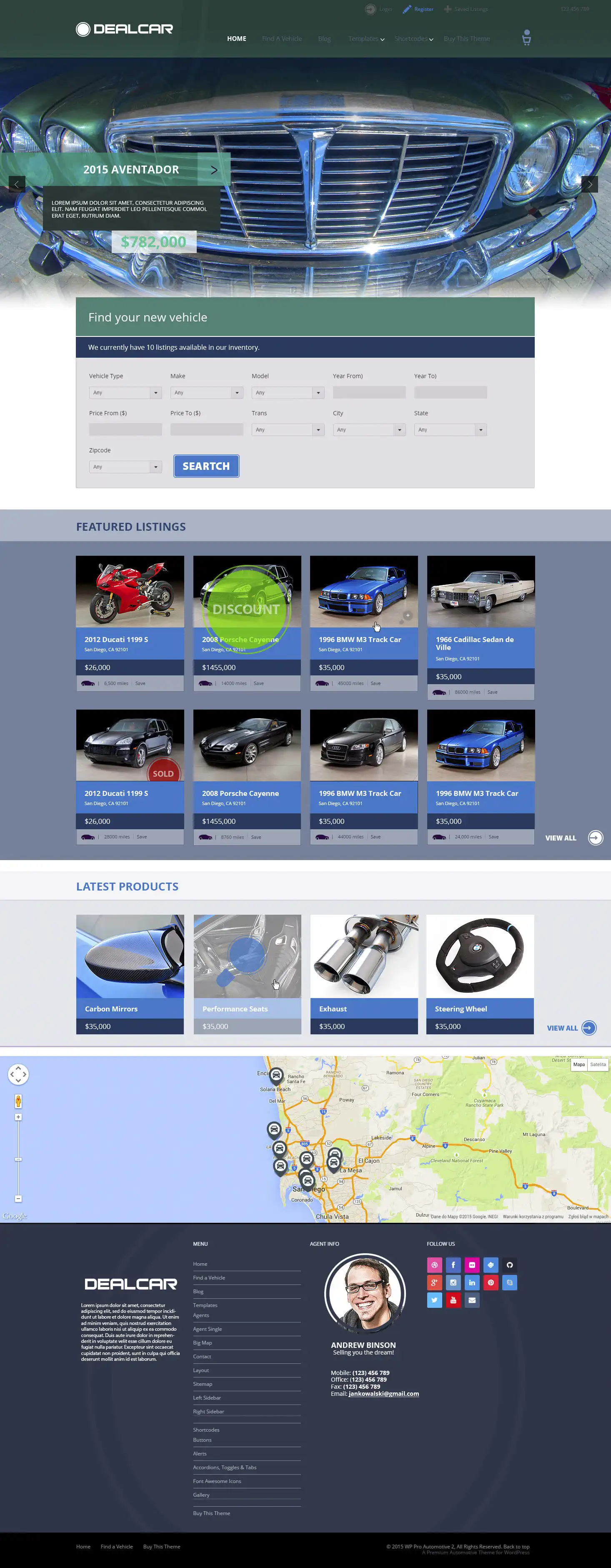This screenshot has height=1568, width=611.
Task: Open the Find A Vehicle nav item
Action: (282, 39)
